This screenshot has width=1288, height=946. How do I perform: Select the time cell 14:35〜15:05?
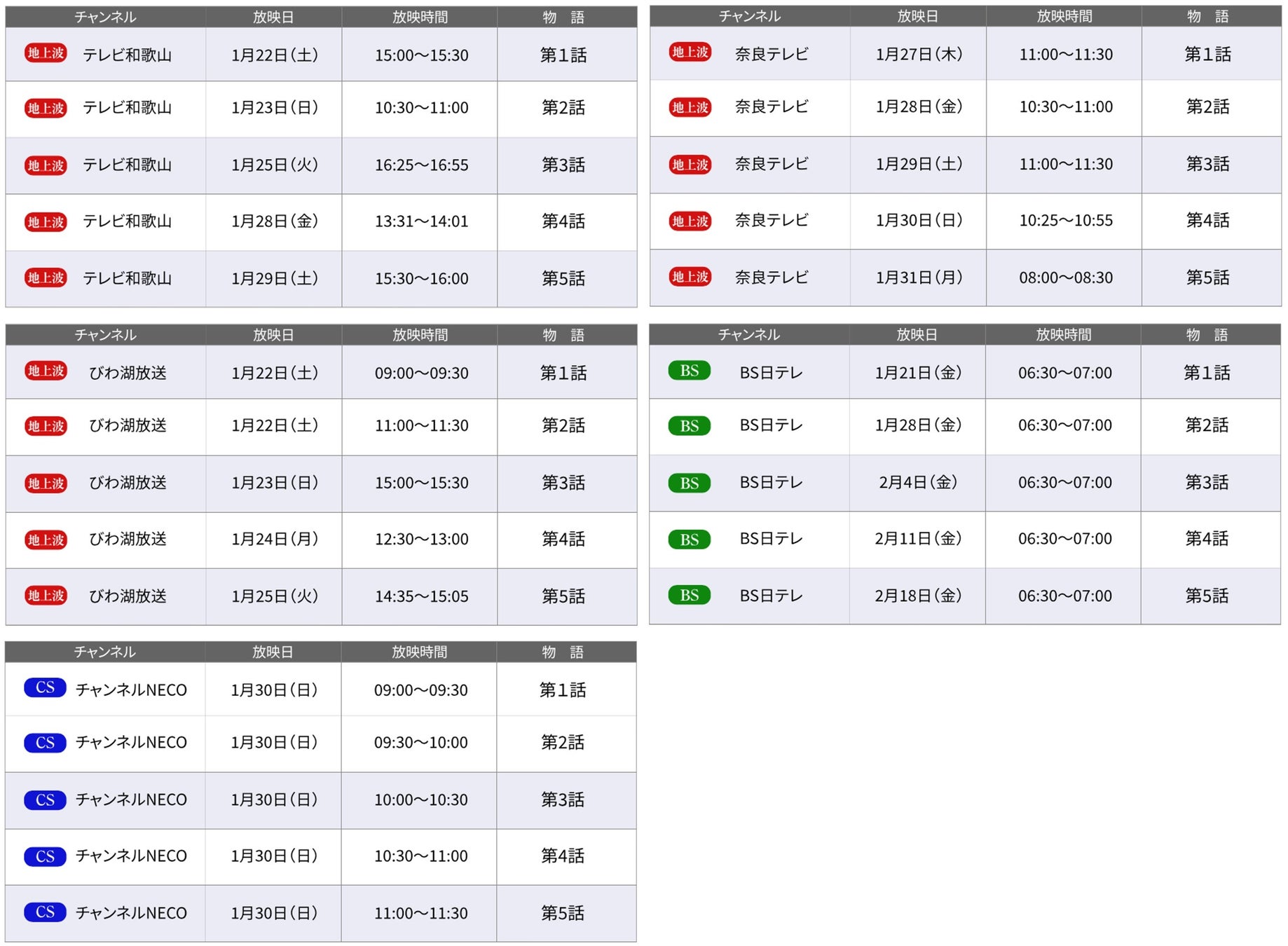pyautogui.click(x=421, y=597)
